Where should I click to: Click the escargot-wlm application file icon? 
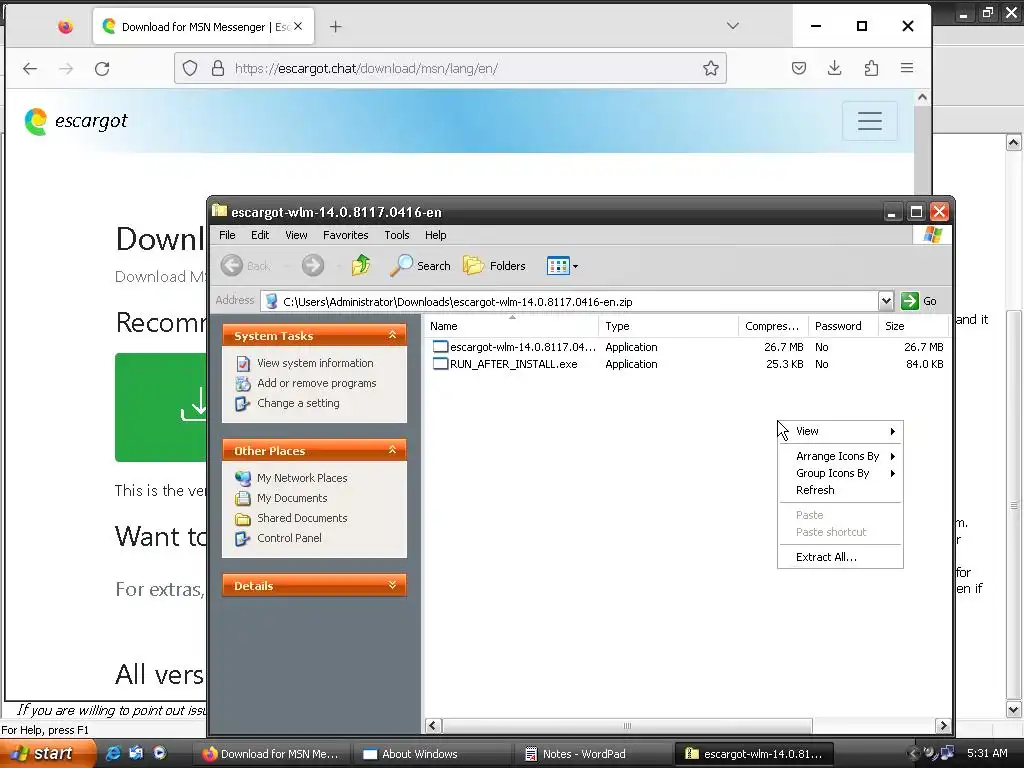(x=441, y=347)
